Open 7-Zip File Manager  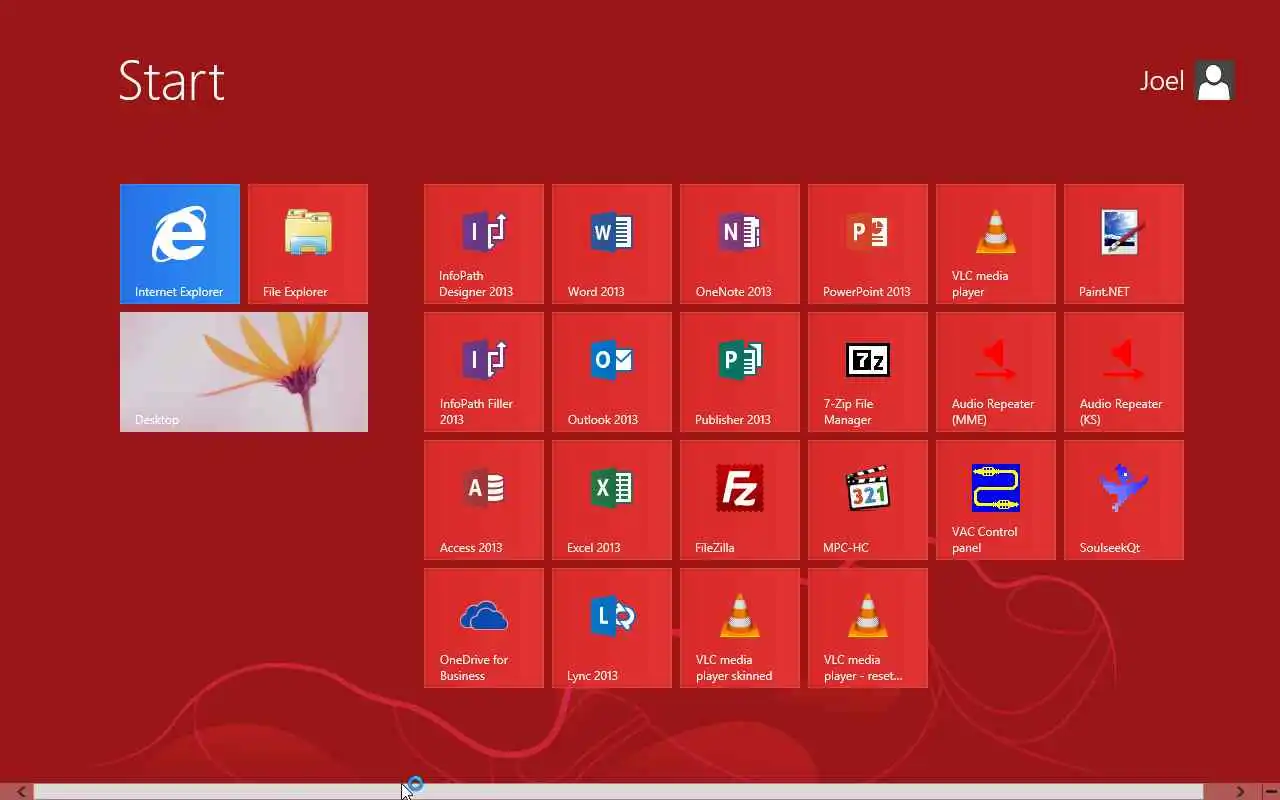pos(868,372)
